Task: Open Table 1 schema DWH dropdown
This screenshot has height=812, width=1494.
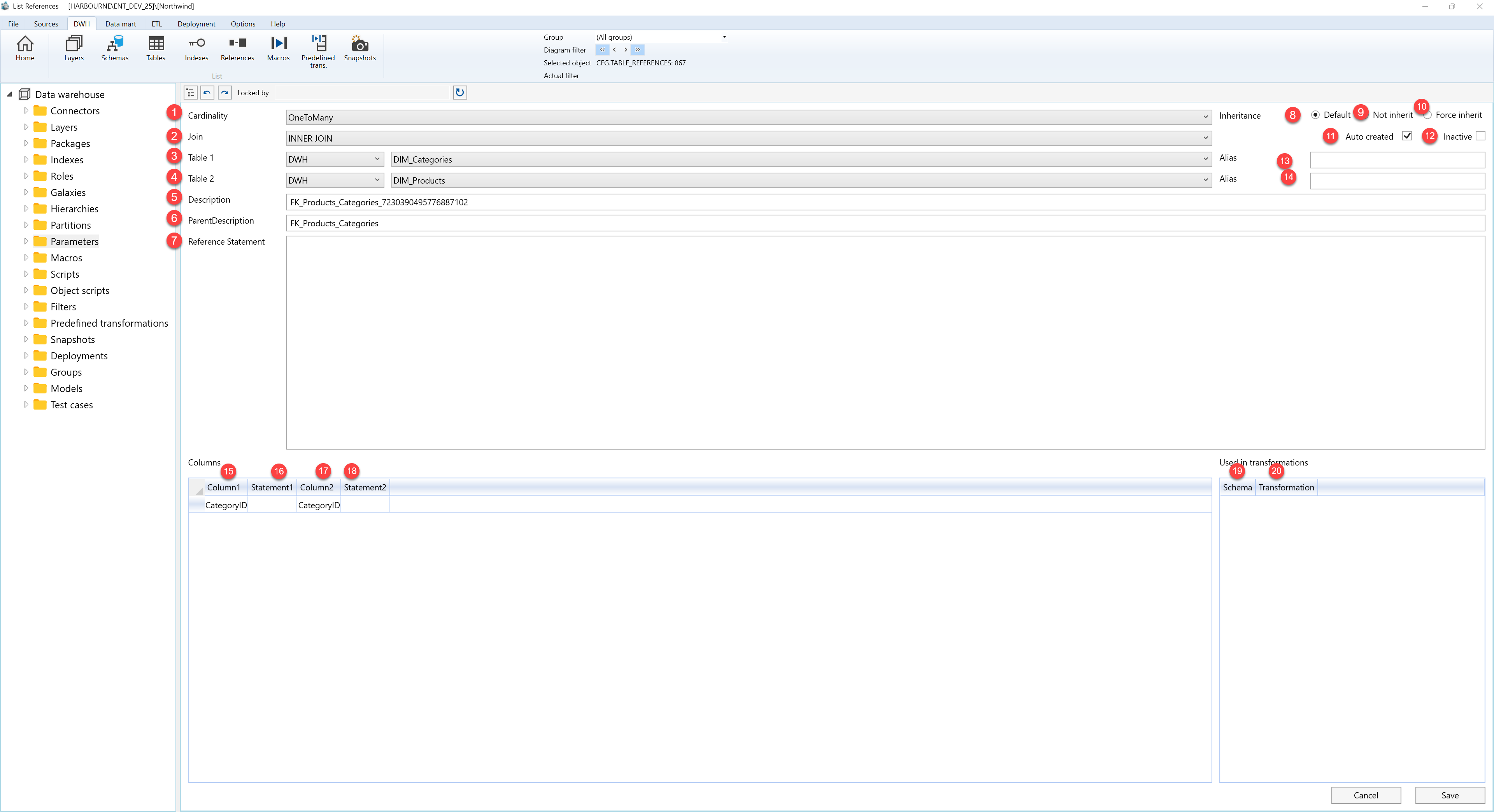Action: [335, 159]
